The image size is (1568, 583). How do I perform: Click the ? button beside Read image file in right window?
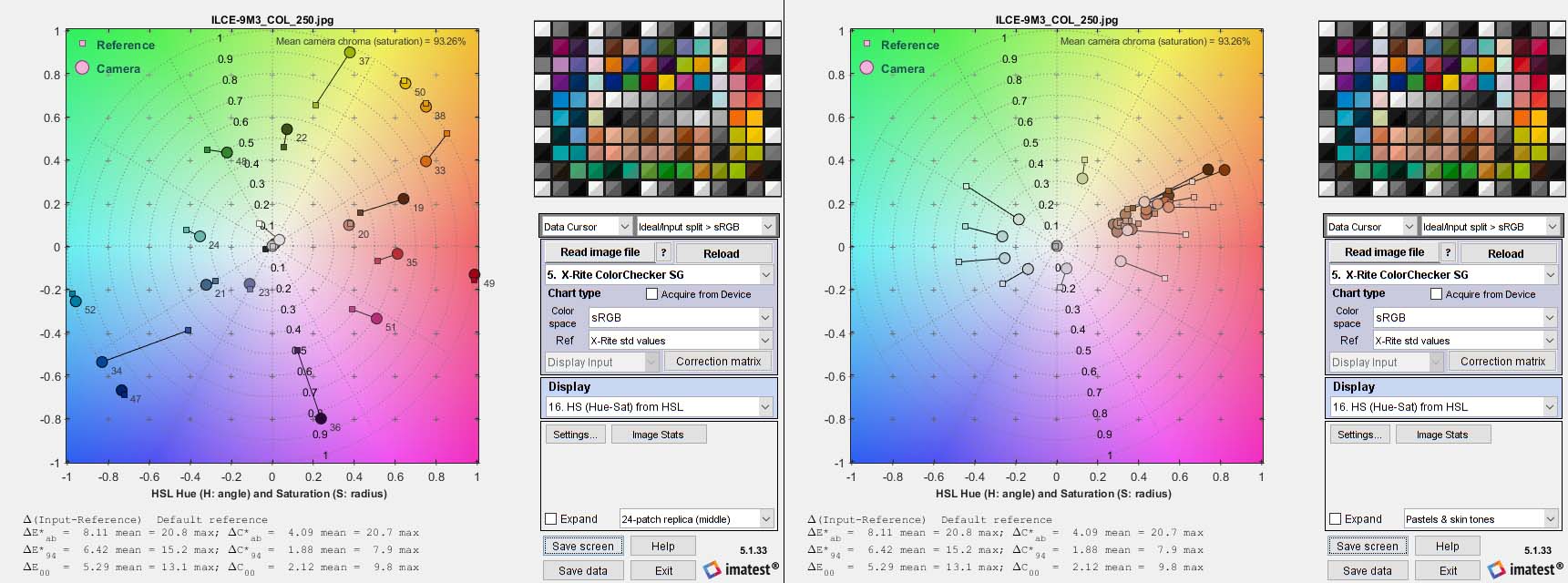[1448, 253]
